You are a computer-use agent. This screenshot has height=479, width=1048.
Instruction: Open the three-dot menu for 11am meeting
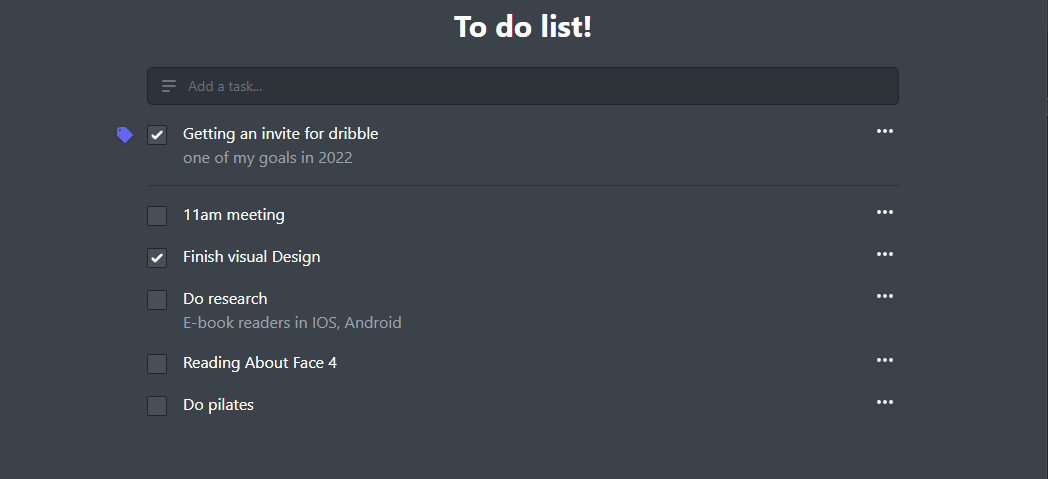(x=884, y=212)
